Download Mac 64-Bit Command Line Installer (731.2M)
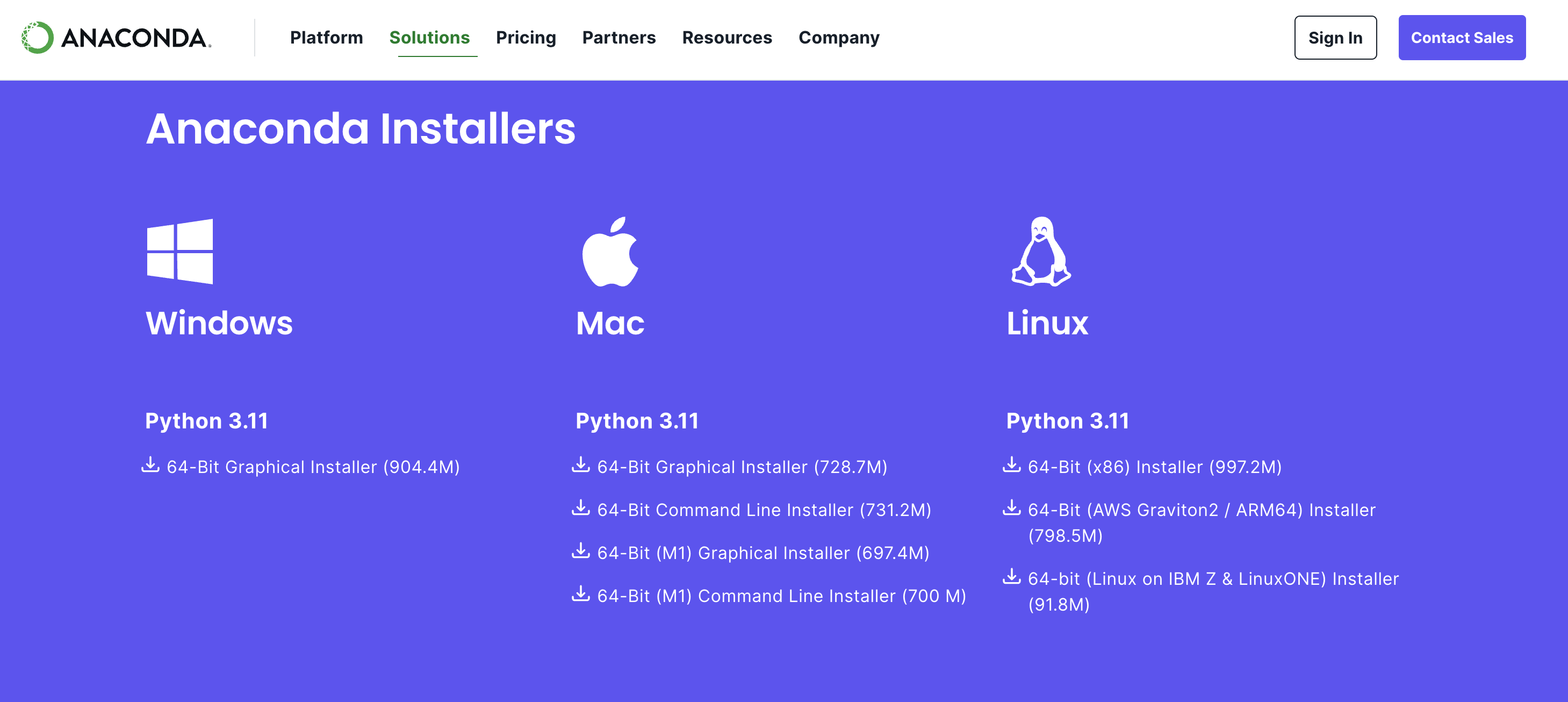The image size is (1568, 702). pos(763,510)
